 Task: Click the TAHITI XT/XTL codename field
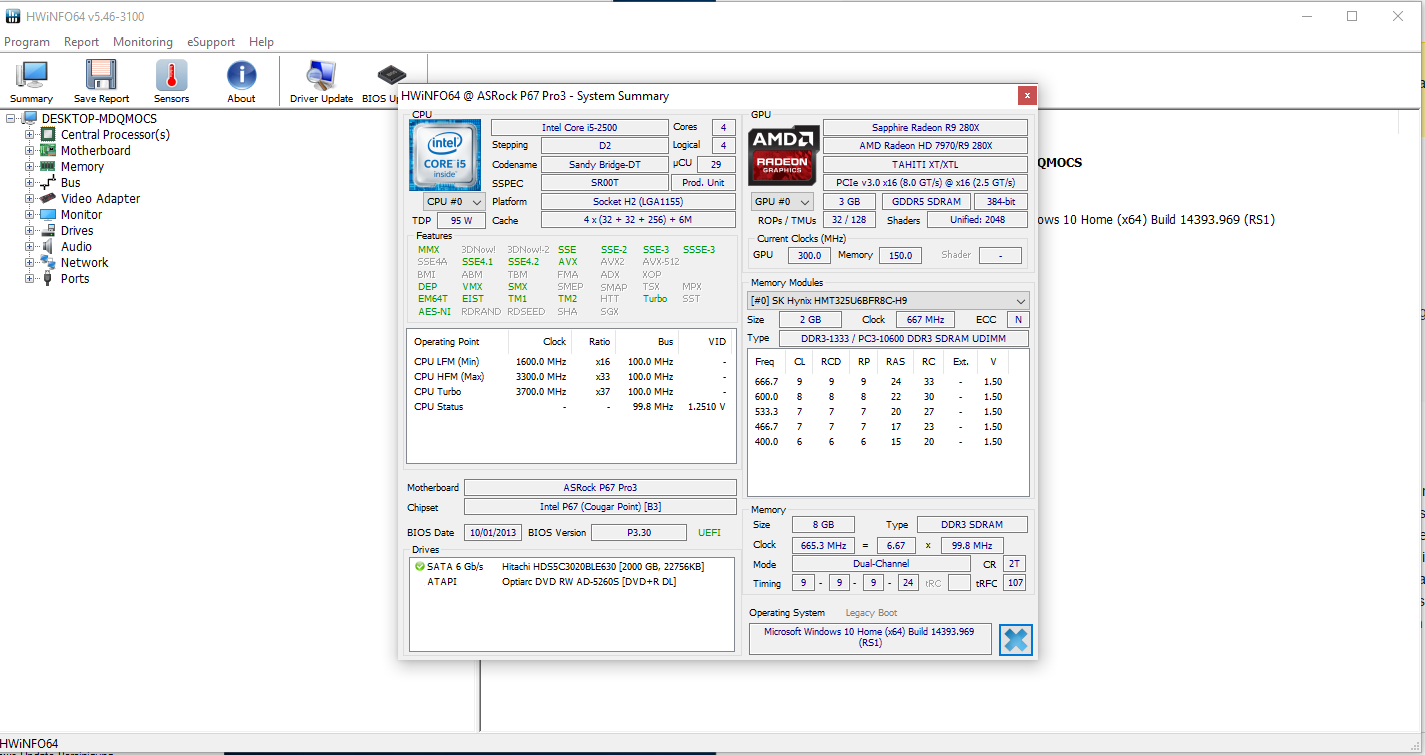pos(925,164)
